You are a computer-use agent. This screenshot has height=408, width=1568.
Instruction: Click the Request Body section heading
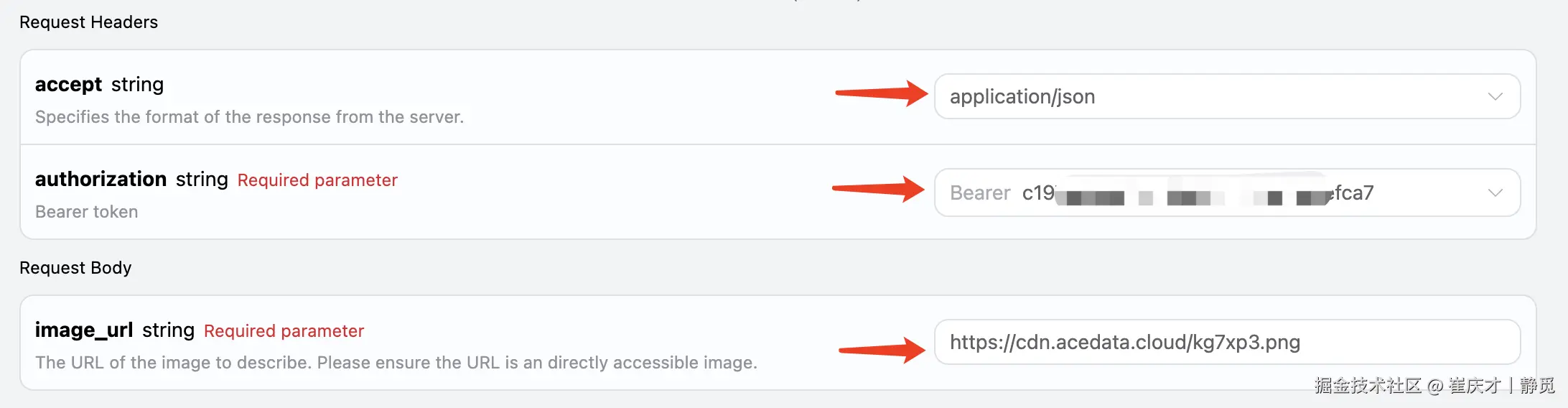click(75, 268)
